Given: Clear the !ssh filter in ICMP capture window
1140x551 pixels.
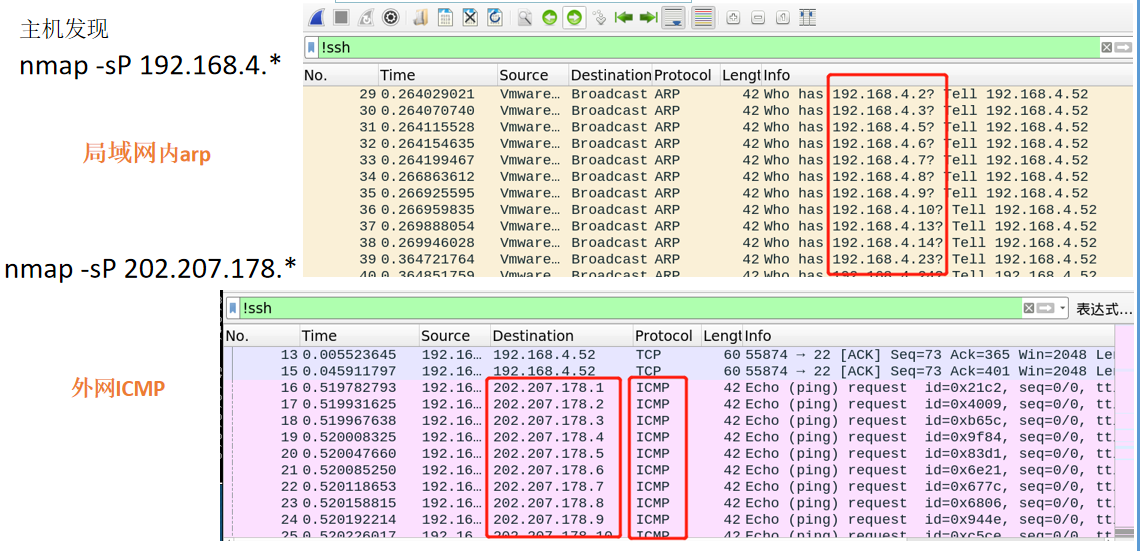Looking at the screenshot, I should pyautogui.click(x=1029, y=308).
